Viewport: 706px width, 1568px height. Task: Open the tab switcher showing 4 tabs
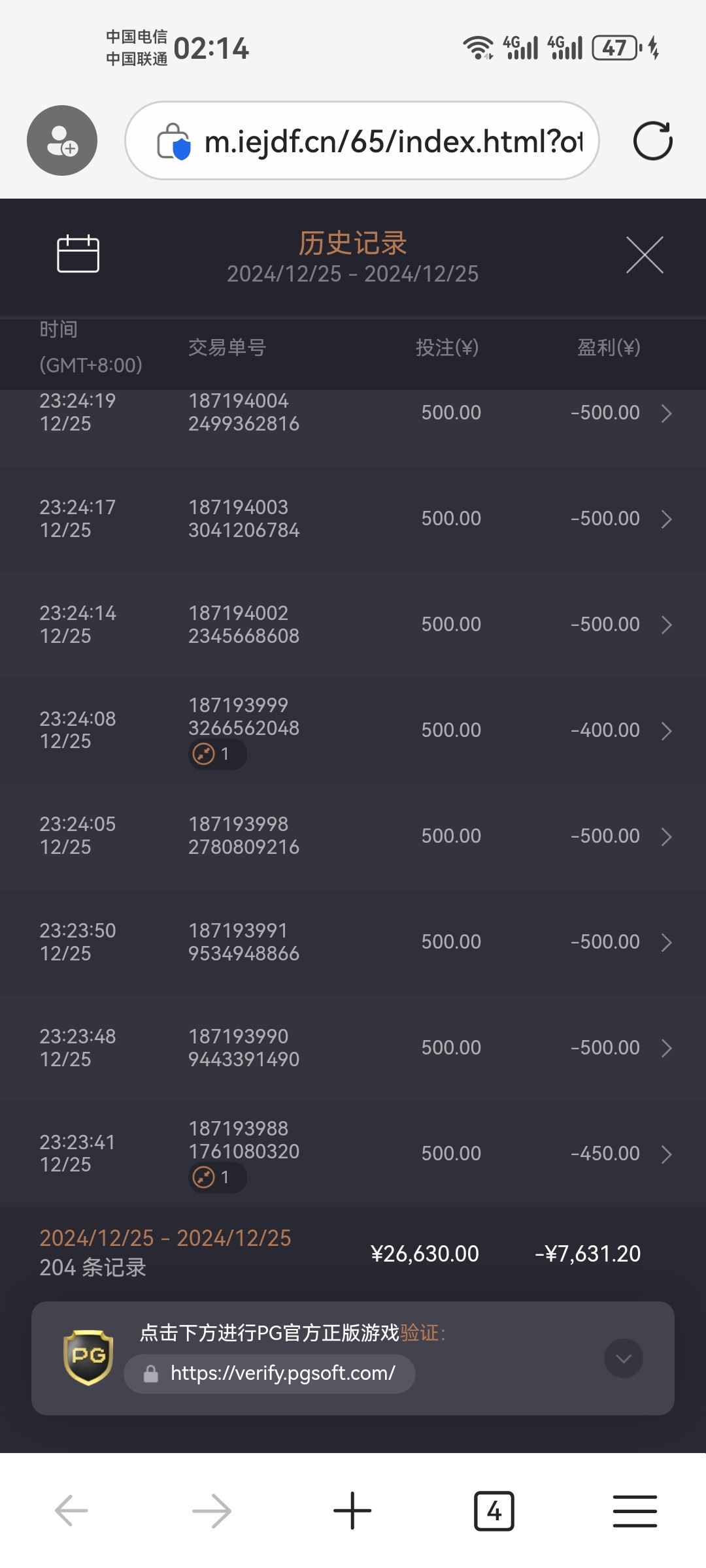(494, 1511)
